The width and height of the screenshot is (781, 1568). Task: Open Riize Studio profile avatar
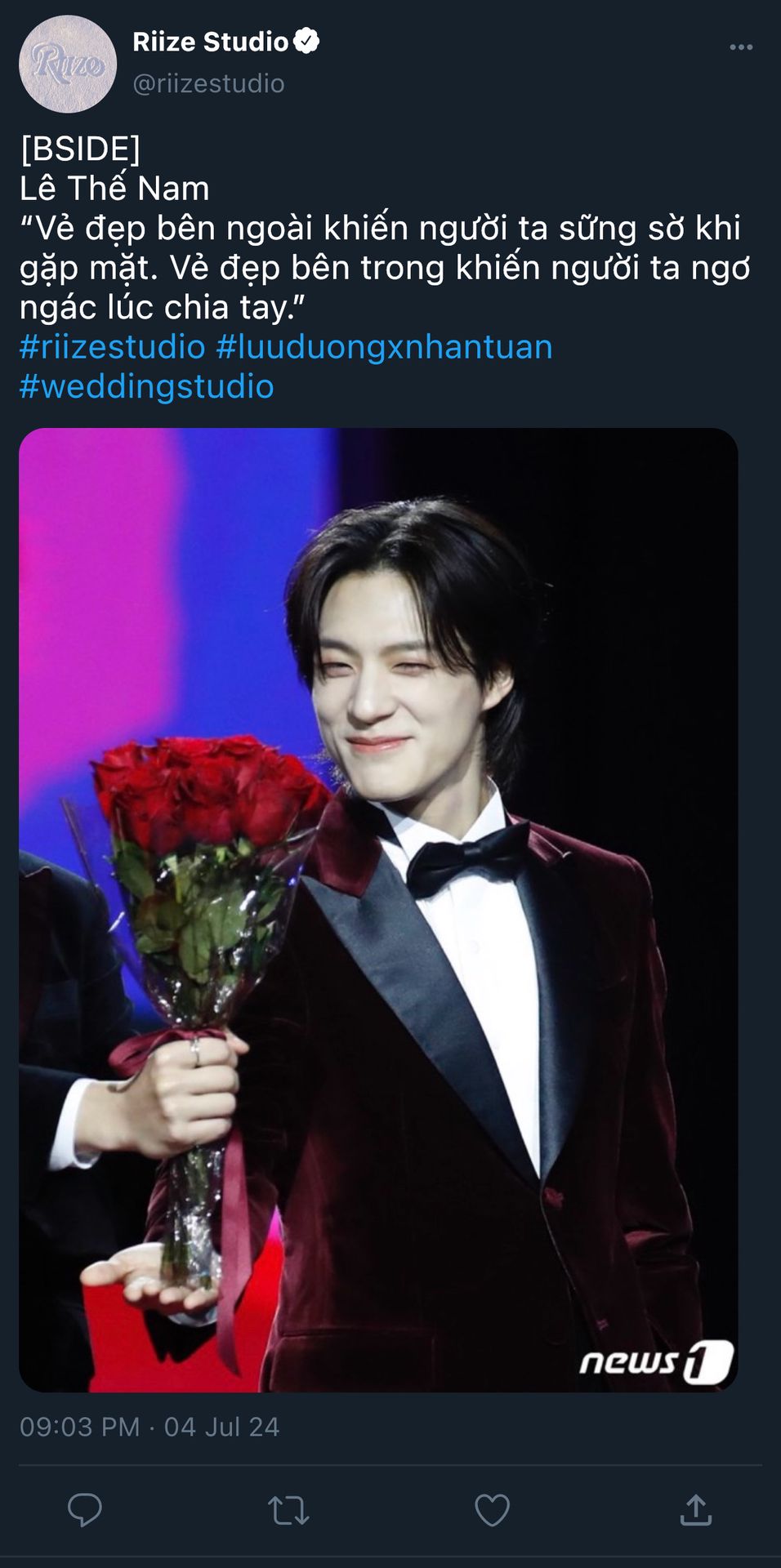point(68,64)
